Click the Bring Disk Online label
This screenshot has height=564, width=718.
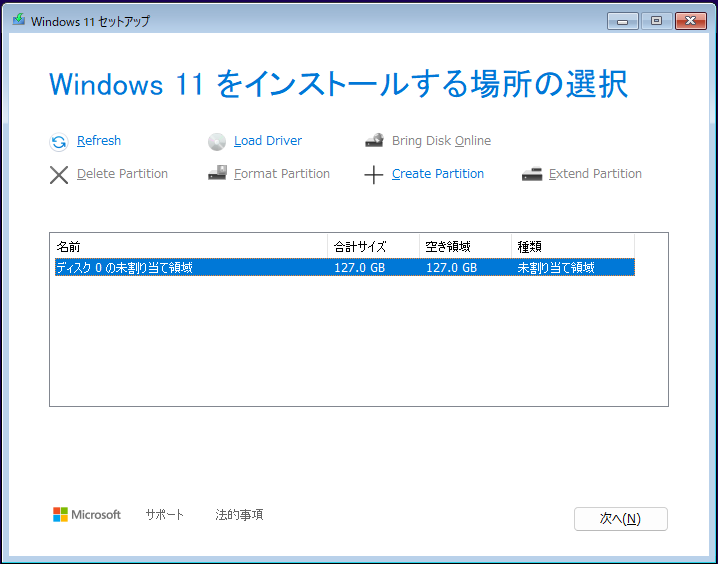click(441, 141)
